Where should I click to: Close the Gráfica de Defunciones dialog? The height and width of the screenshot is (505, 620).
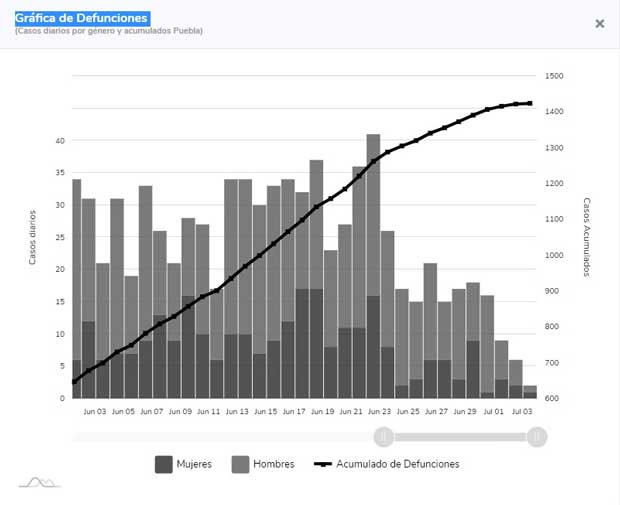point(599,24)
